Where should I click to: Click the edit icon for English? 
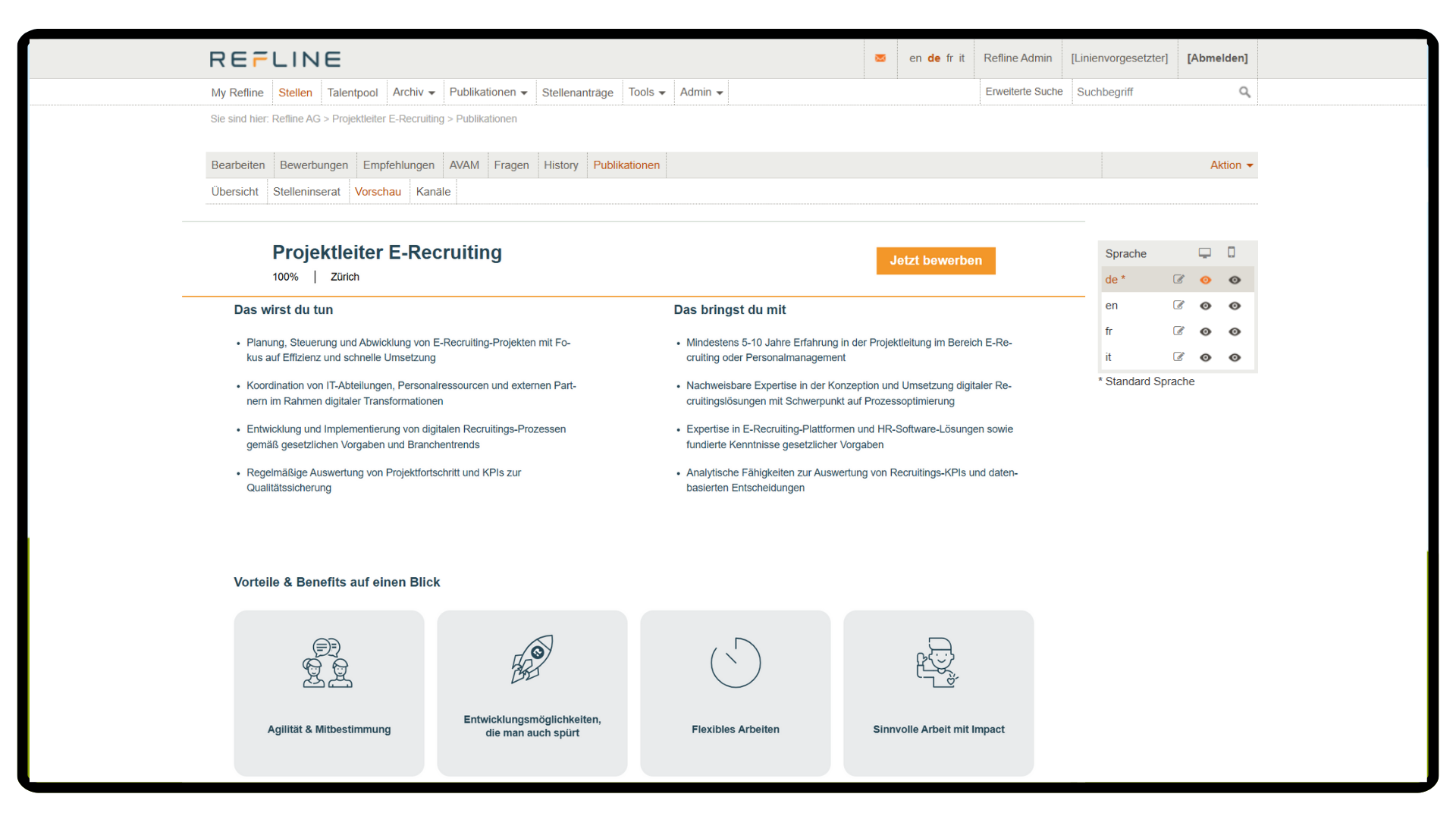click(x=1178, y=306)
